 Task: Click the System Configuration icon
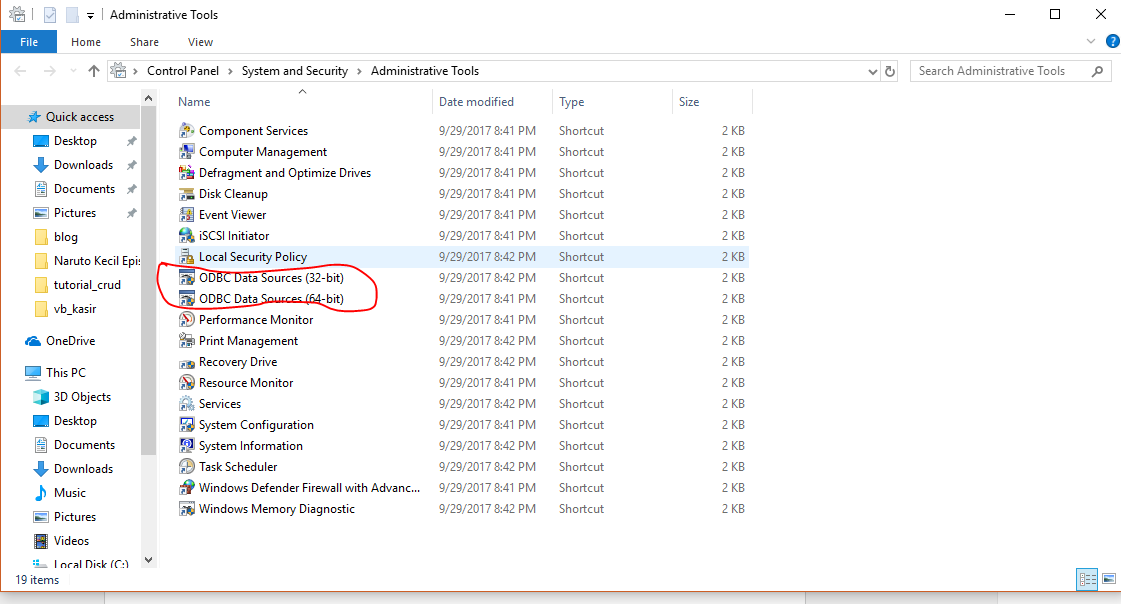coord(187,425)
